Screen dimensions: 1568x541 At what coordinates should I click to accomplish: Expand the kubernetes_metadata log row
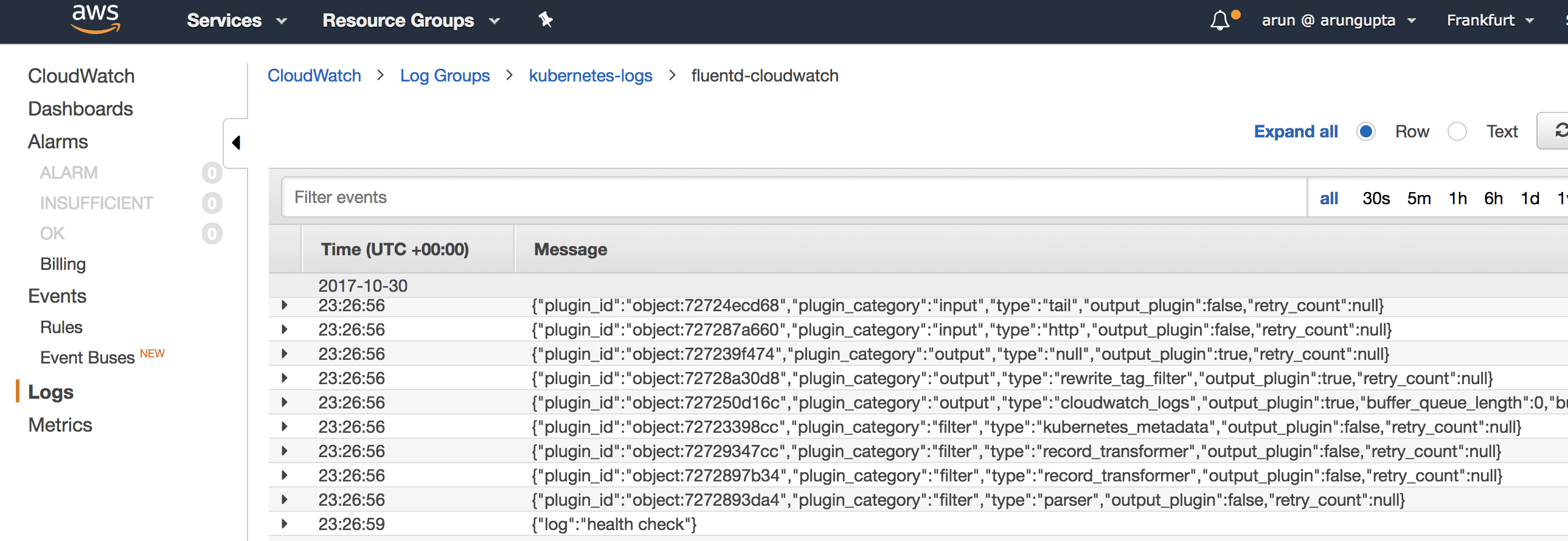[284, 427]
